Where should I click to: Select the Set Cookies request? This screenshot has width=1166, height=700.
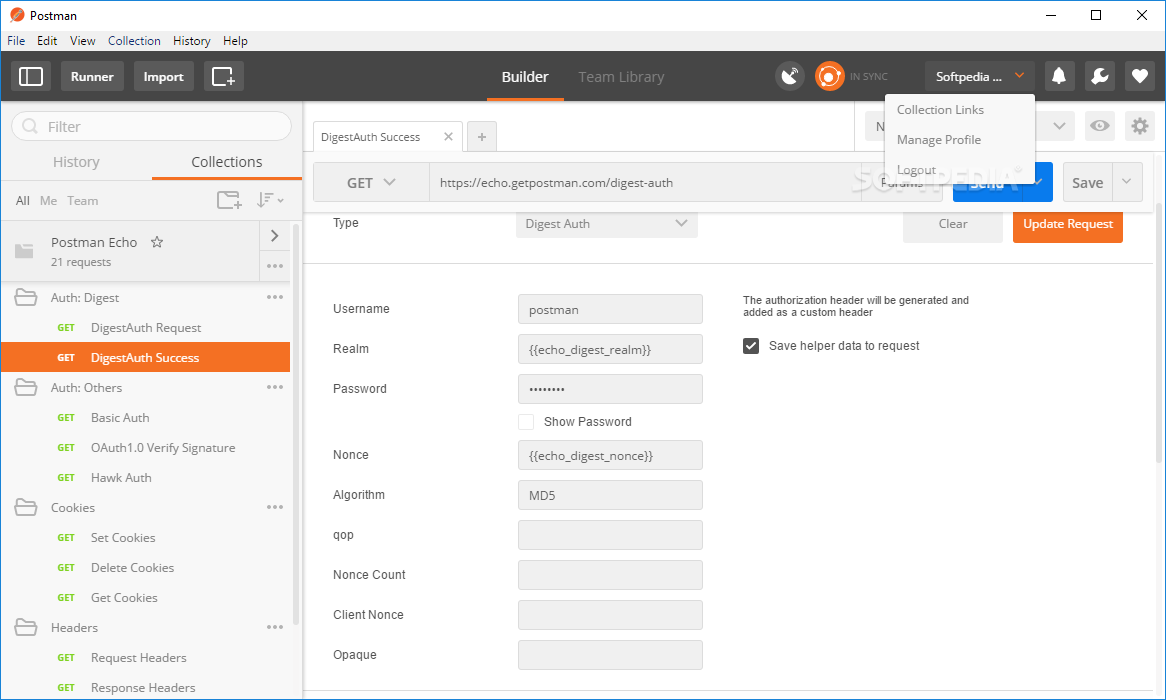(x=146, y=537)
